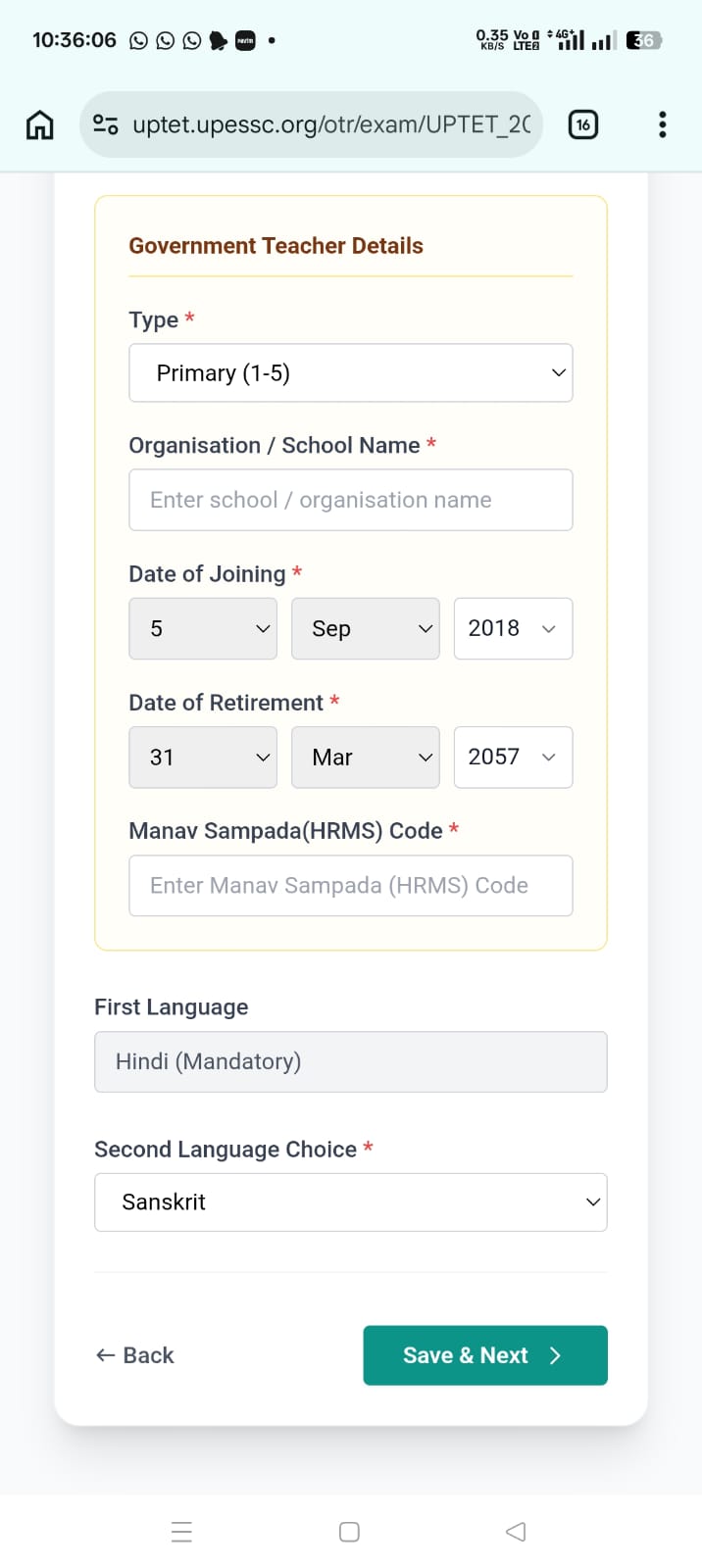Tap the battery indicator in status bar

pyautogui.click(x=644, y=40)
